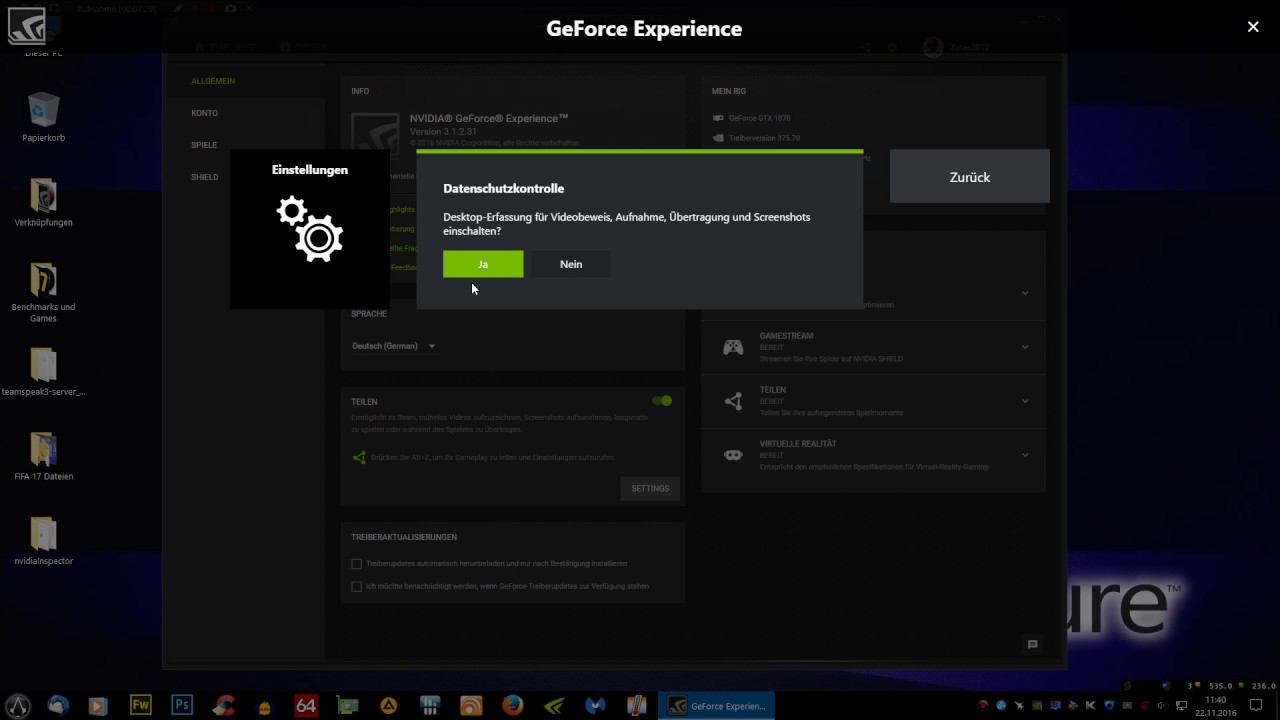The height and width of the screenshot is (720, 1280).
Task: Select the Benchmarks und Games folder
Action: pyautogui.click(x=43, y=292)
